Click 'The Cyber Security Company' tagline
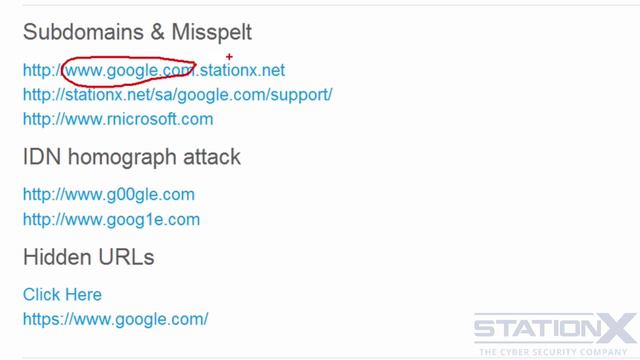The width and height of the screenshot is (640, 360). [x=553, y=351]
